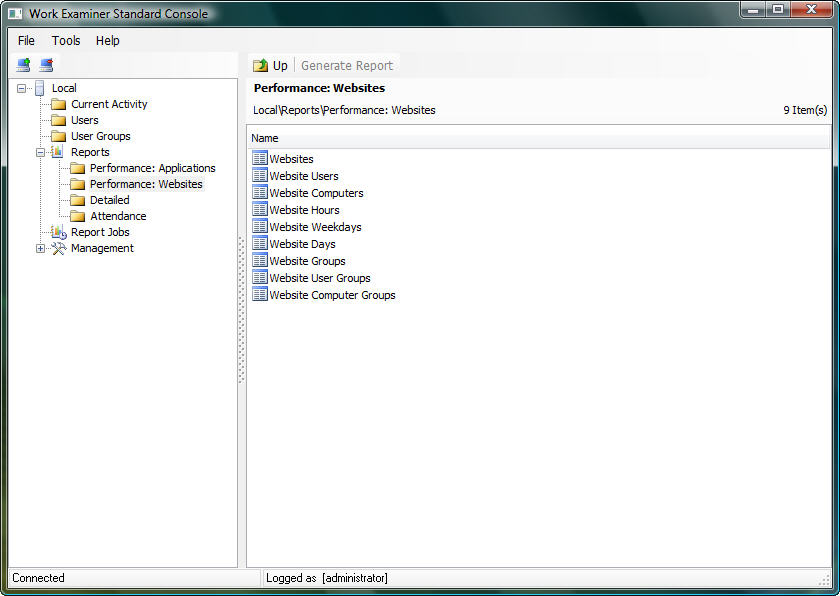Click the Website Computers report icon
The width and height of the screenshot is (840, 596).
[260, 192]
